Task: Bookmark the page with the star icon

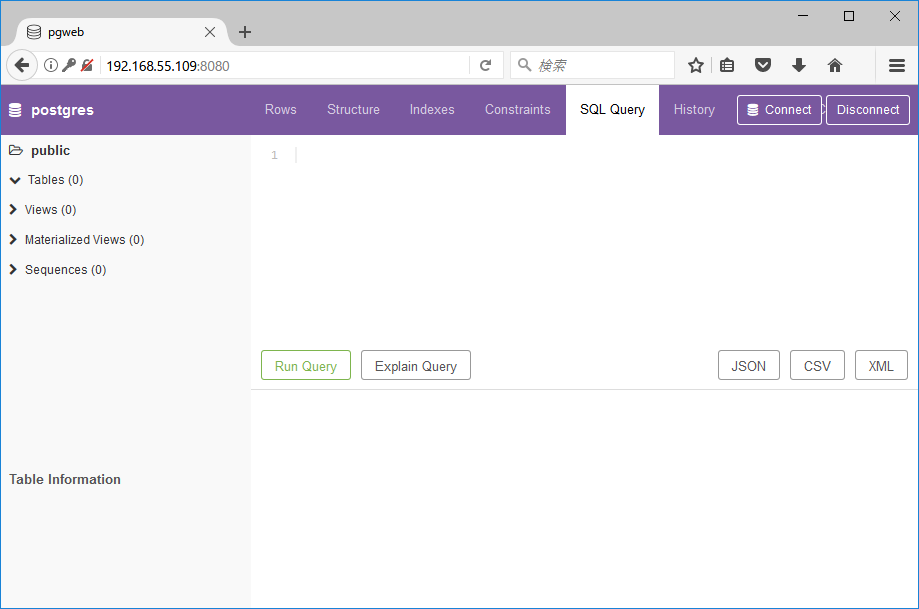Action: (x=695, y=64)
